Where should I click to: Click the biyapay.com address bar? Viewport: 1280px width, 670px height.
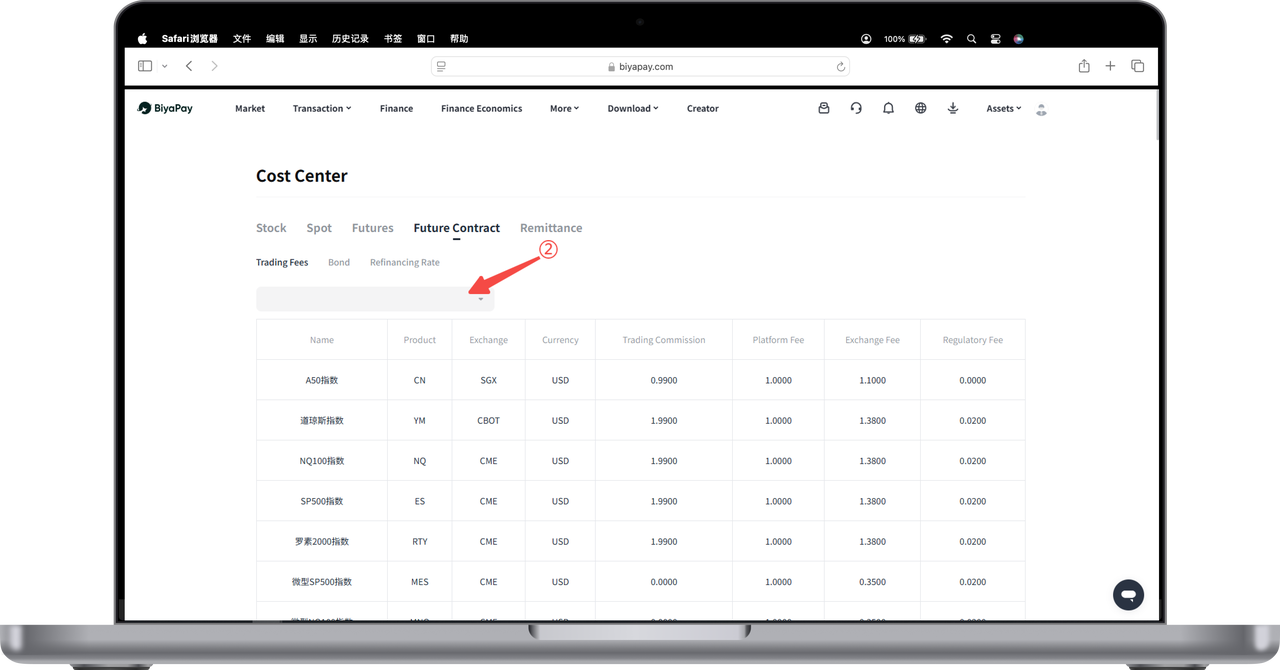tap(640, 67)
